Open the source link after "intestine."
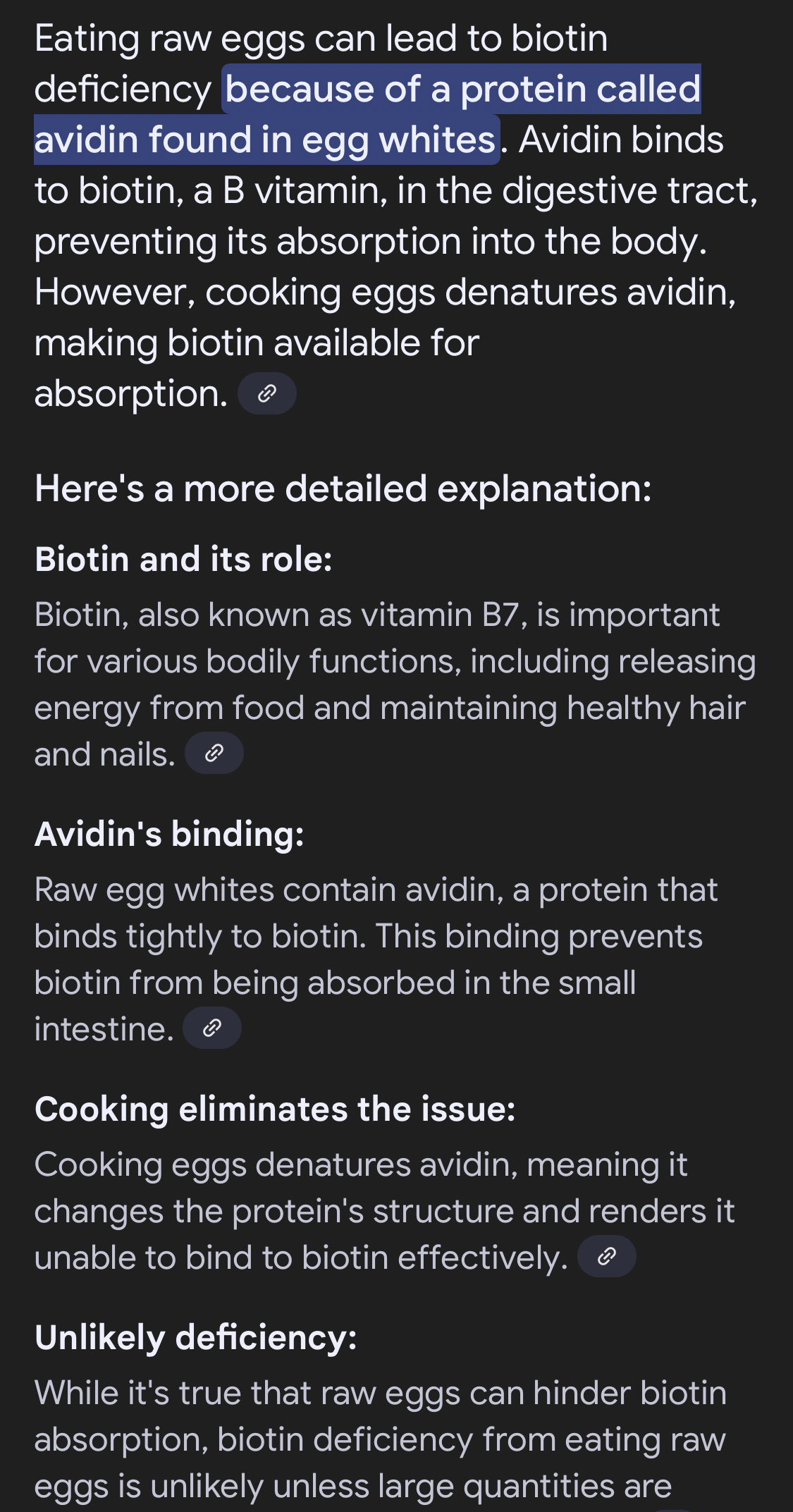 coord(212,1028)
